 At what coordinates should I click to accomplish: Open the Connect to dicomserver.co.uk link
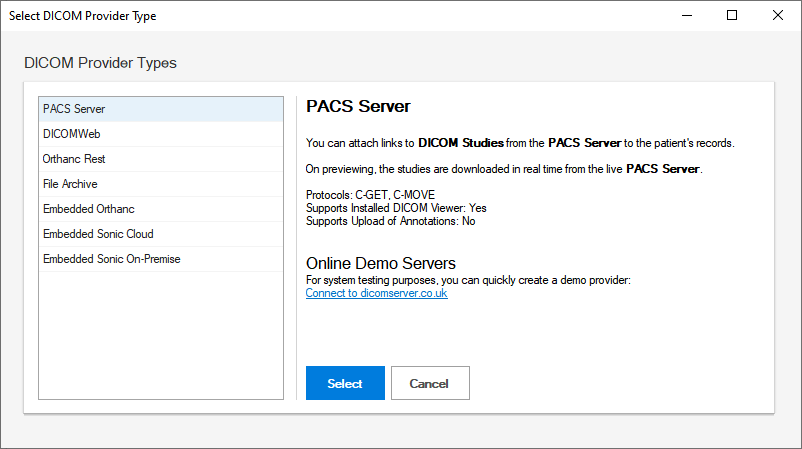point(376,294)
